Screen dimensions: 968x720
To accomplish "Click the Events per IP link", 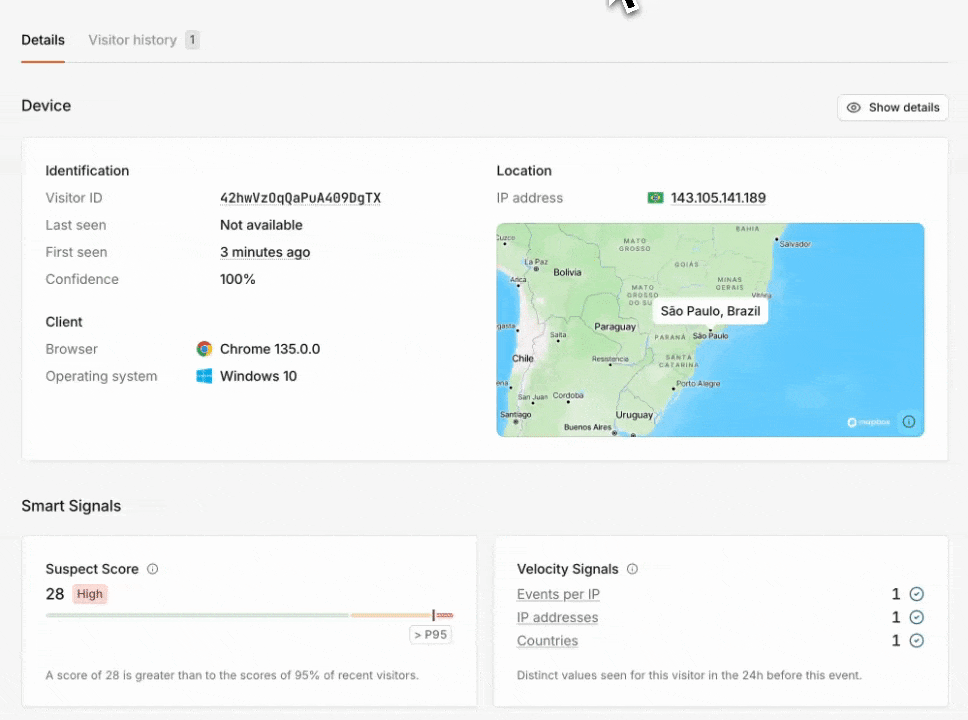I will (558, 594).
